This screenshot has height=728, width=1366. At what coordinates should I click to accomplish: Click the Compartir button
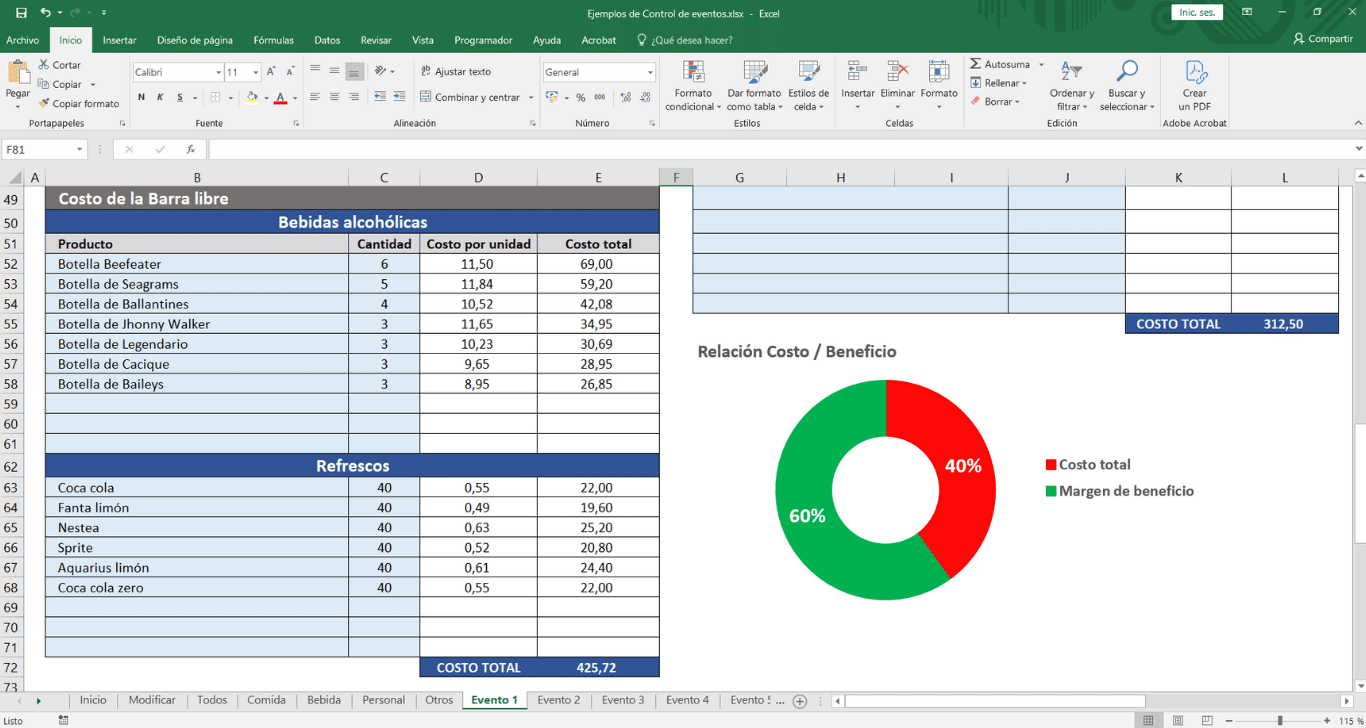pos(1322,39)
